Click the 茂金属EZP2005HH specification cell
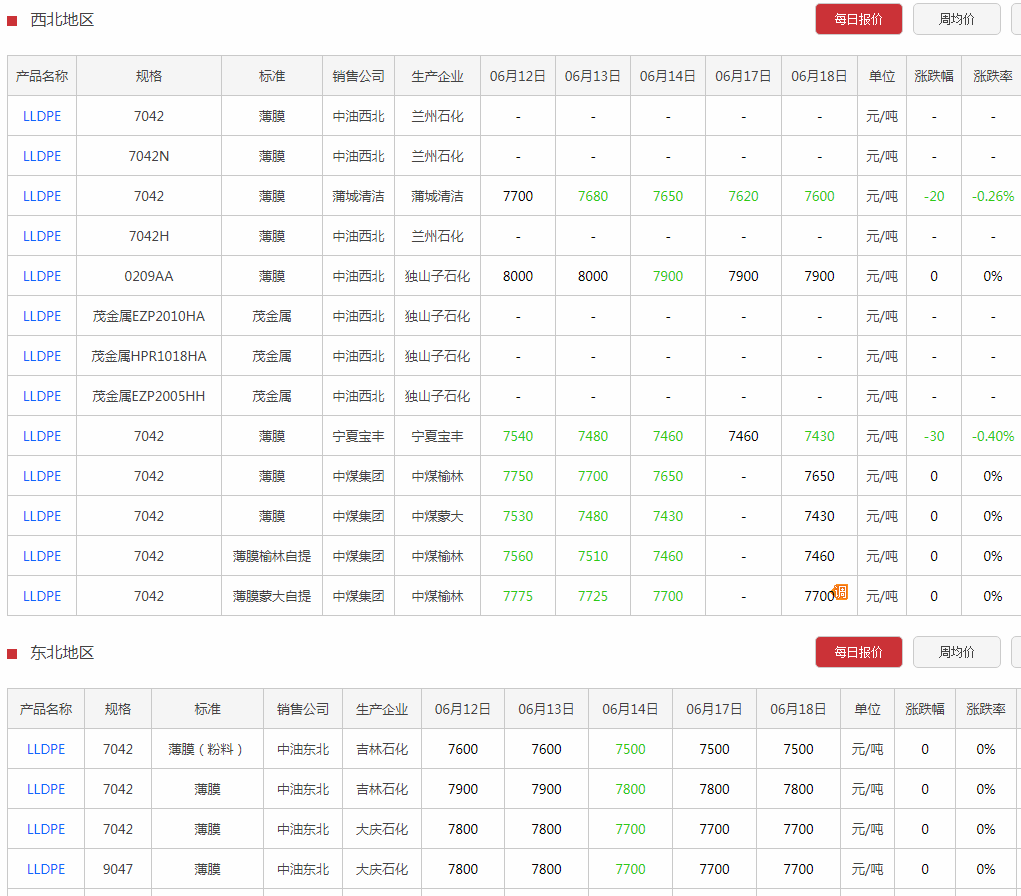Image resolution: width=1021 pixels, height=896 pixels. click(x=148, y=396)
